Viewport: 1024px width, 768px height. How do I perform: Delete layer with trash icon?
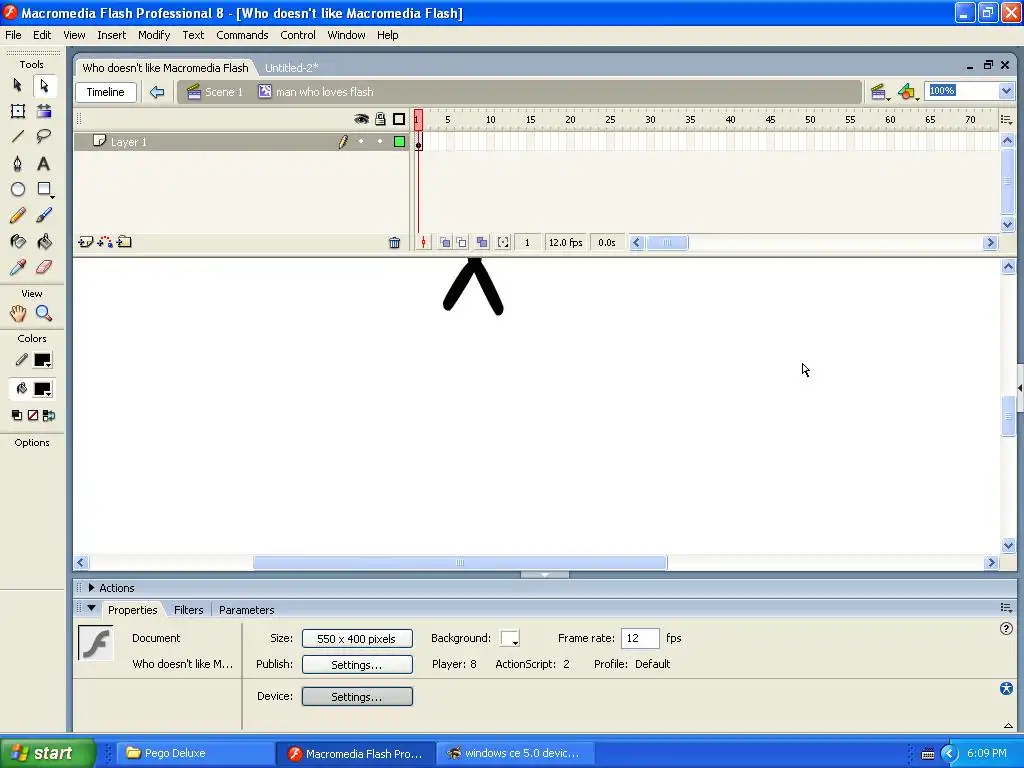pos(394,243)
